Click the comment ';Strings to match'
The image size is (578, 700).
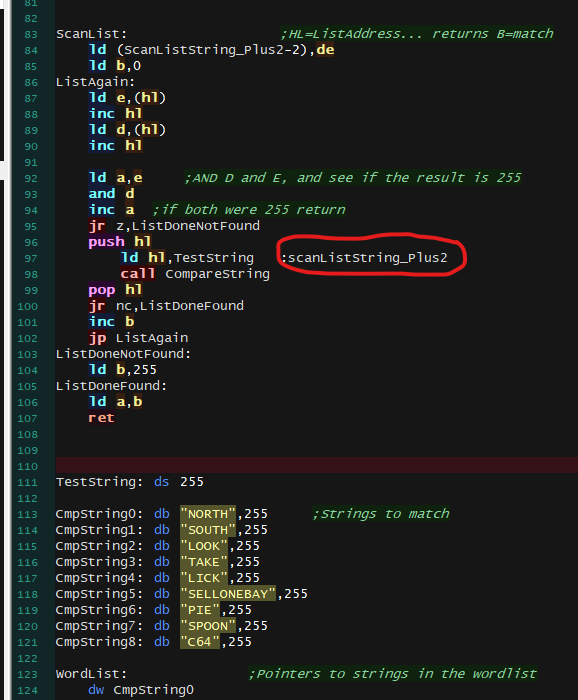click(381, 514)
